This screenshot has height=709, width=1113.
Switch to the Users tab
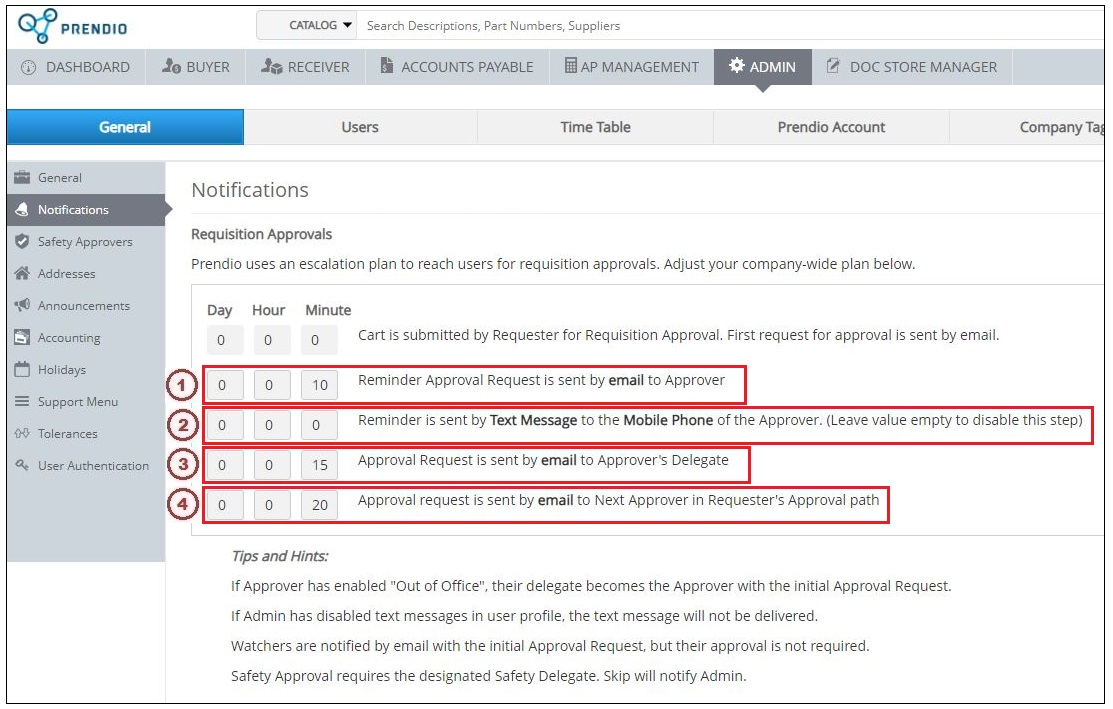coord(359,127)
